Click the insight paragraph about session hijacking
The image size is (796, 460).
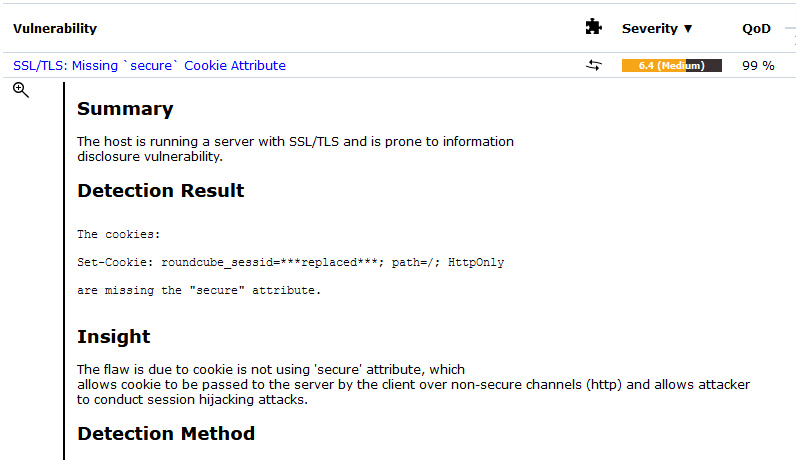pos(413,384)
